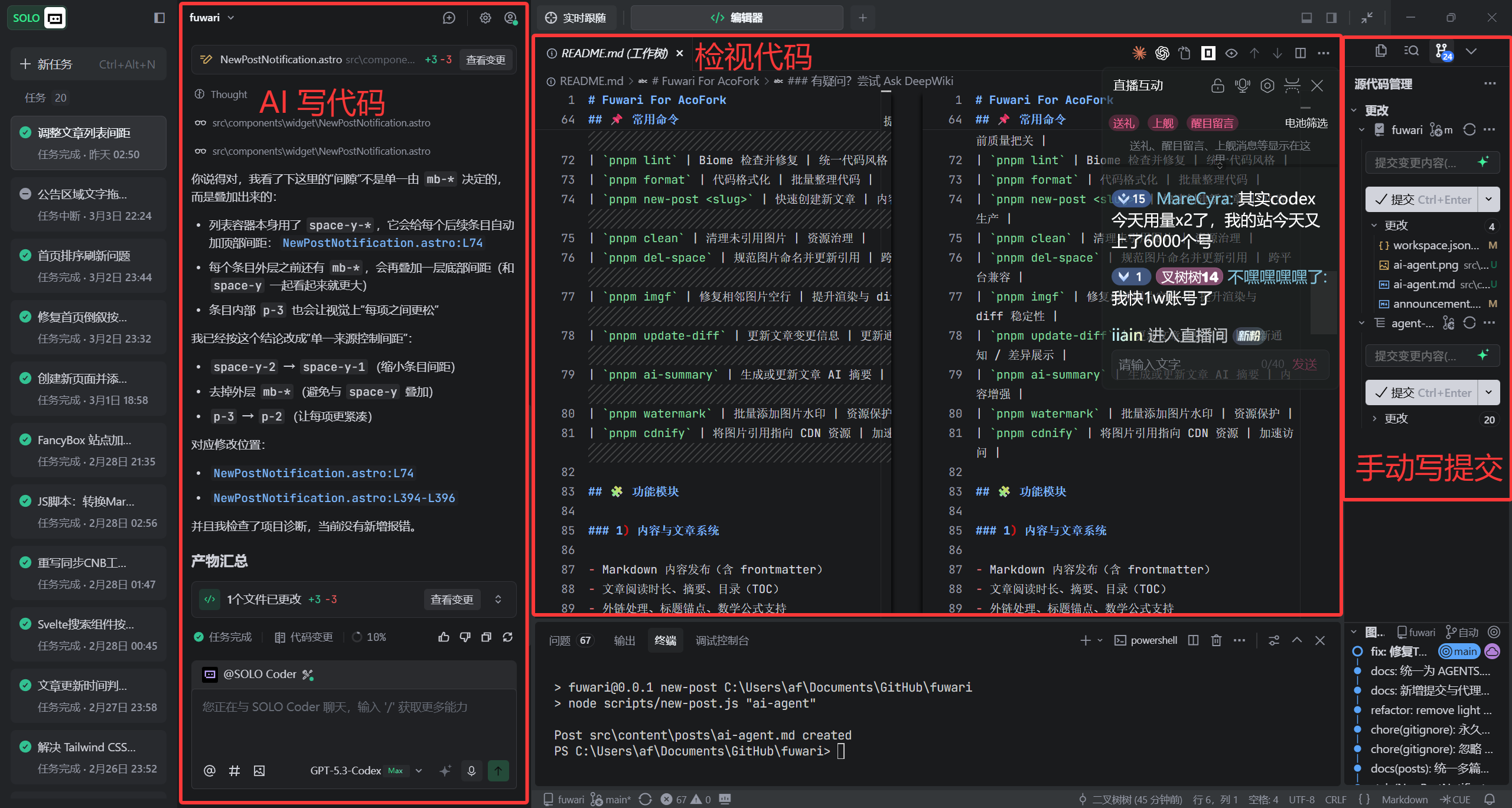Open the source control branch icon with badge 24
The image size is (1512, 808).
(x=1442, y=51)
